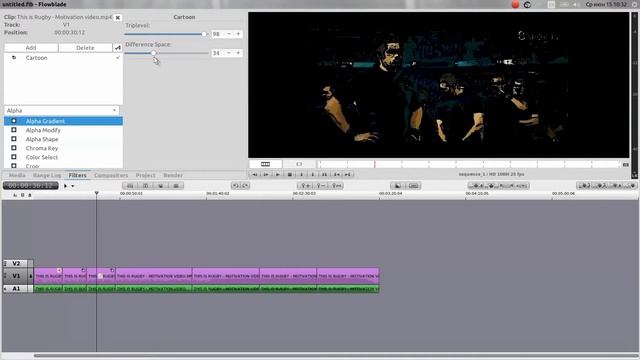Select the Filters tab
Viewport: 640px width, 360px height.
click(78, 175)
